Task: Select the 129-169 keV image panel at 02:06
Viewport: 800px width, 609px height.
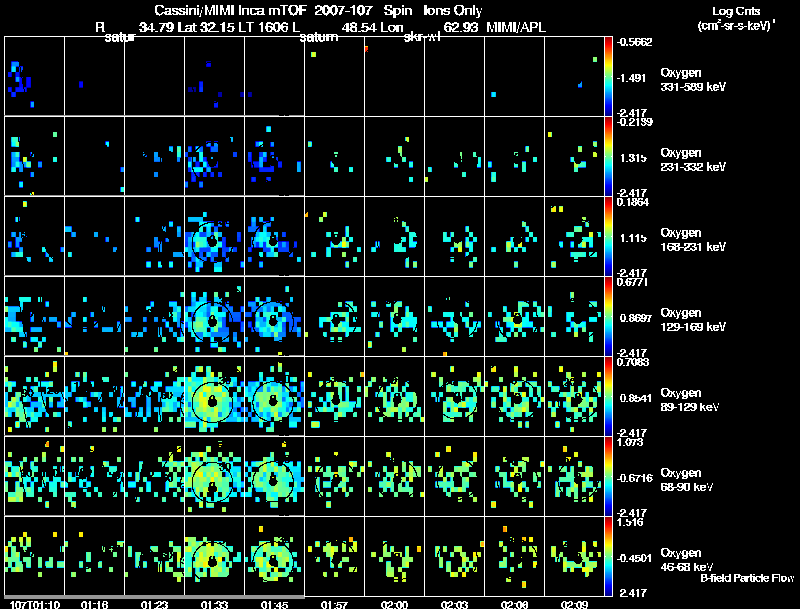Action: pyautogui.click(x=514, y=316)
